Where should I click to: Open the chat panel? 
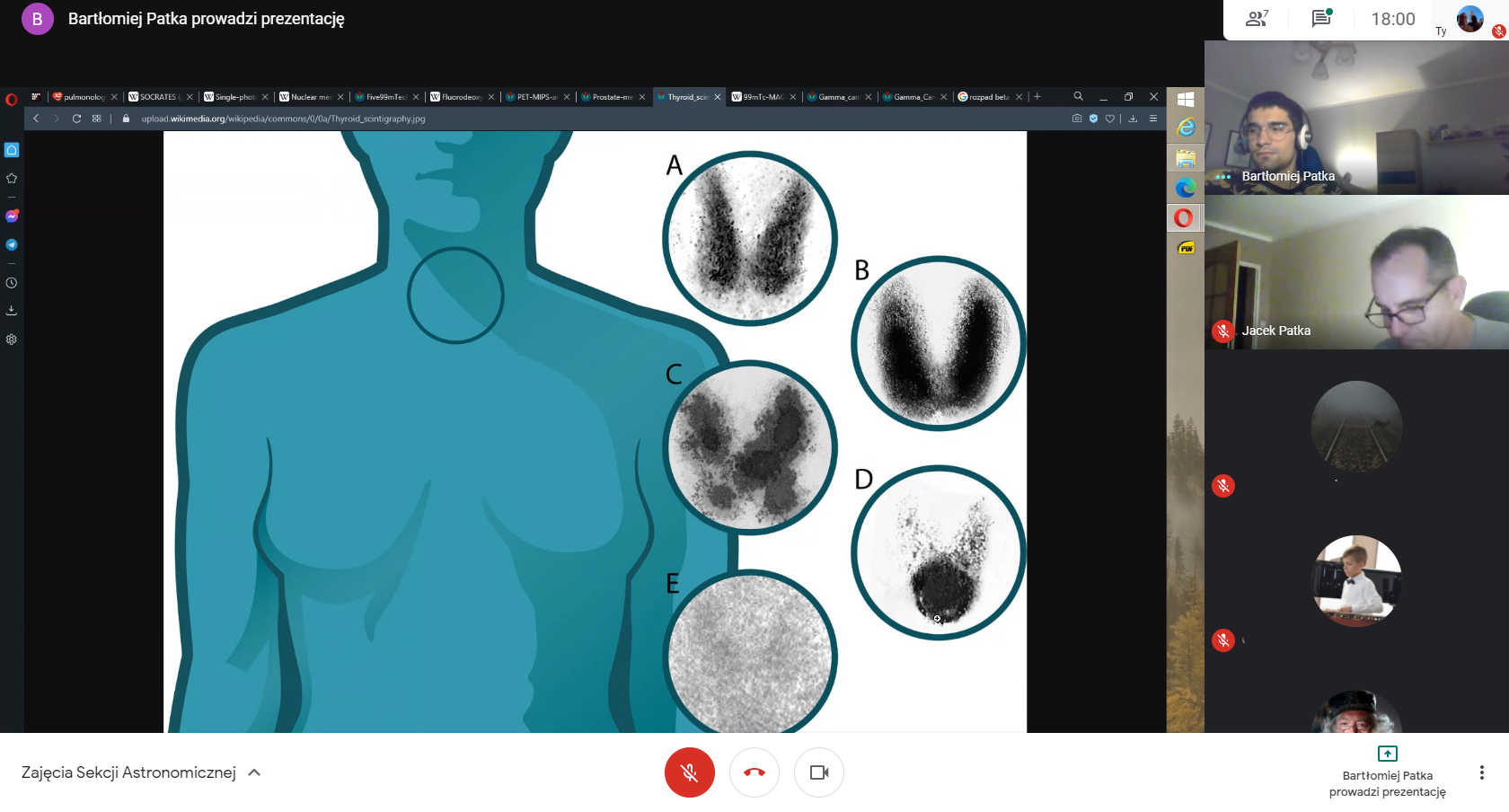tap(1321, 19)
